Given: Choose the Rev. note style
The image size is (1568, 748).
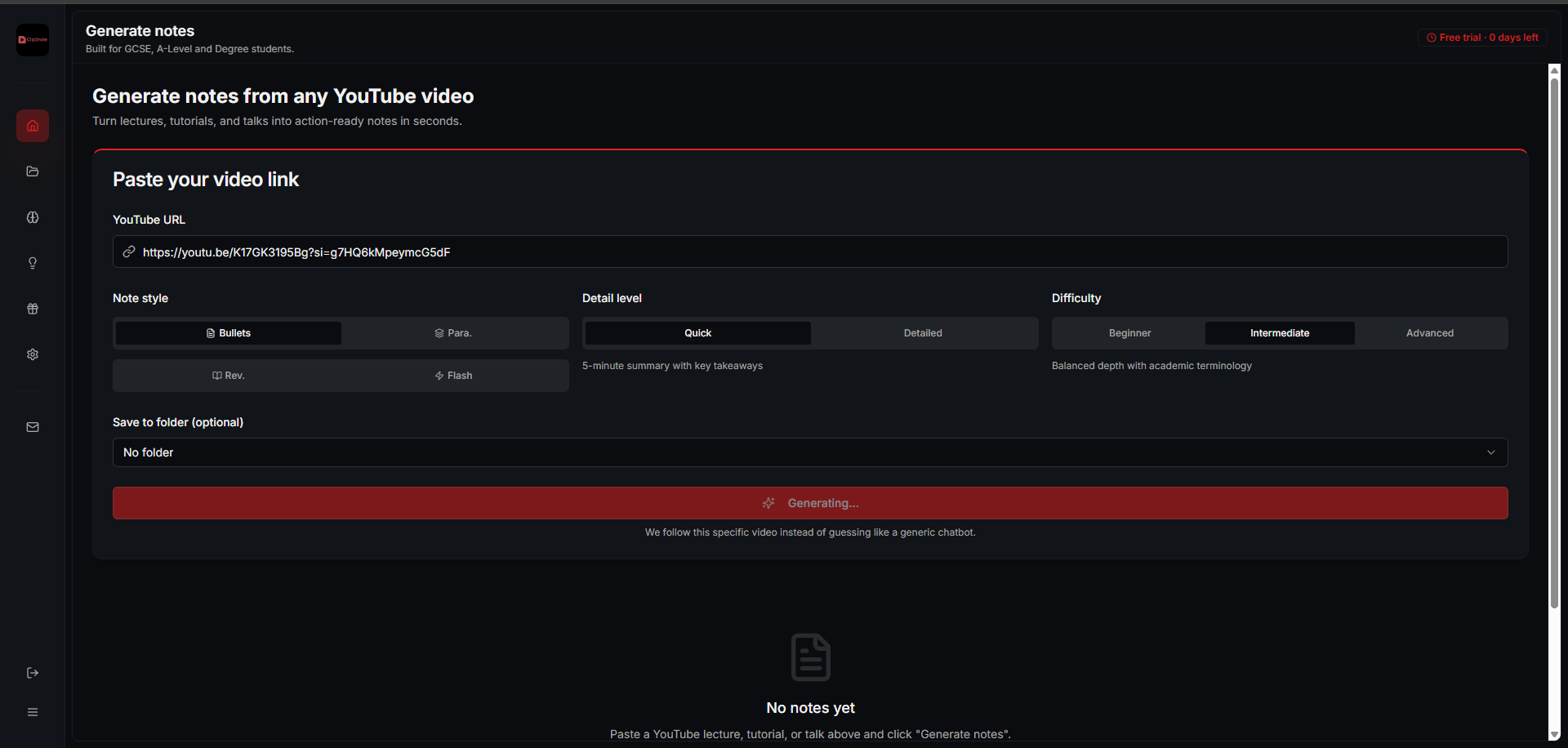Looking at the screenshot, I should coord(229,376).
